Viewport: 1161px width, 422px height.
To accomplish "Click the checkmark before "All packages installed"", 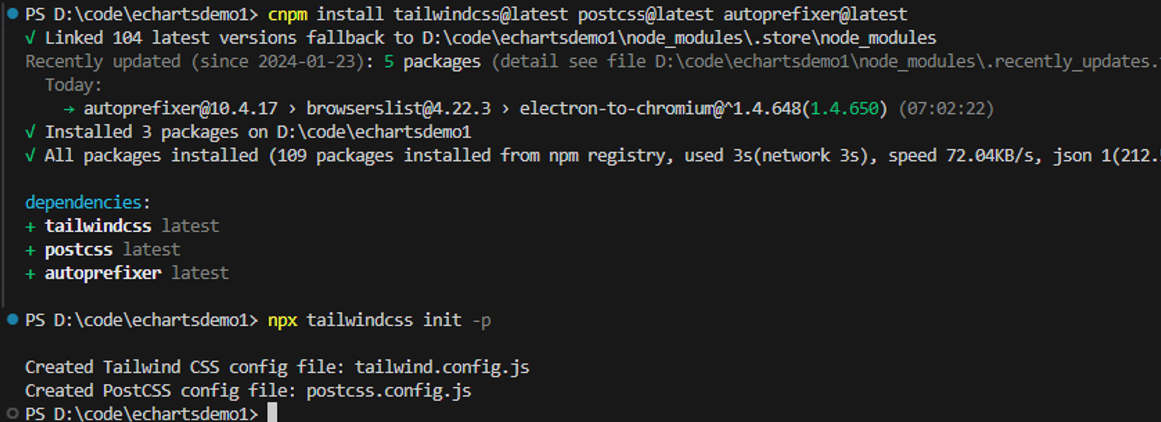I will pyautogui.click(x=31, y=155).
